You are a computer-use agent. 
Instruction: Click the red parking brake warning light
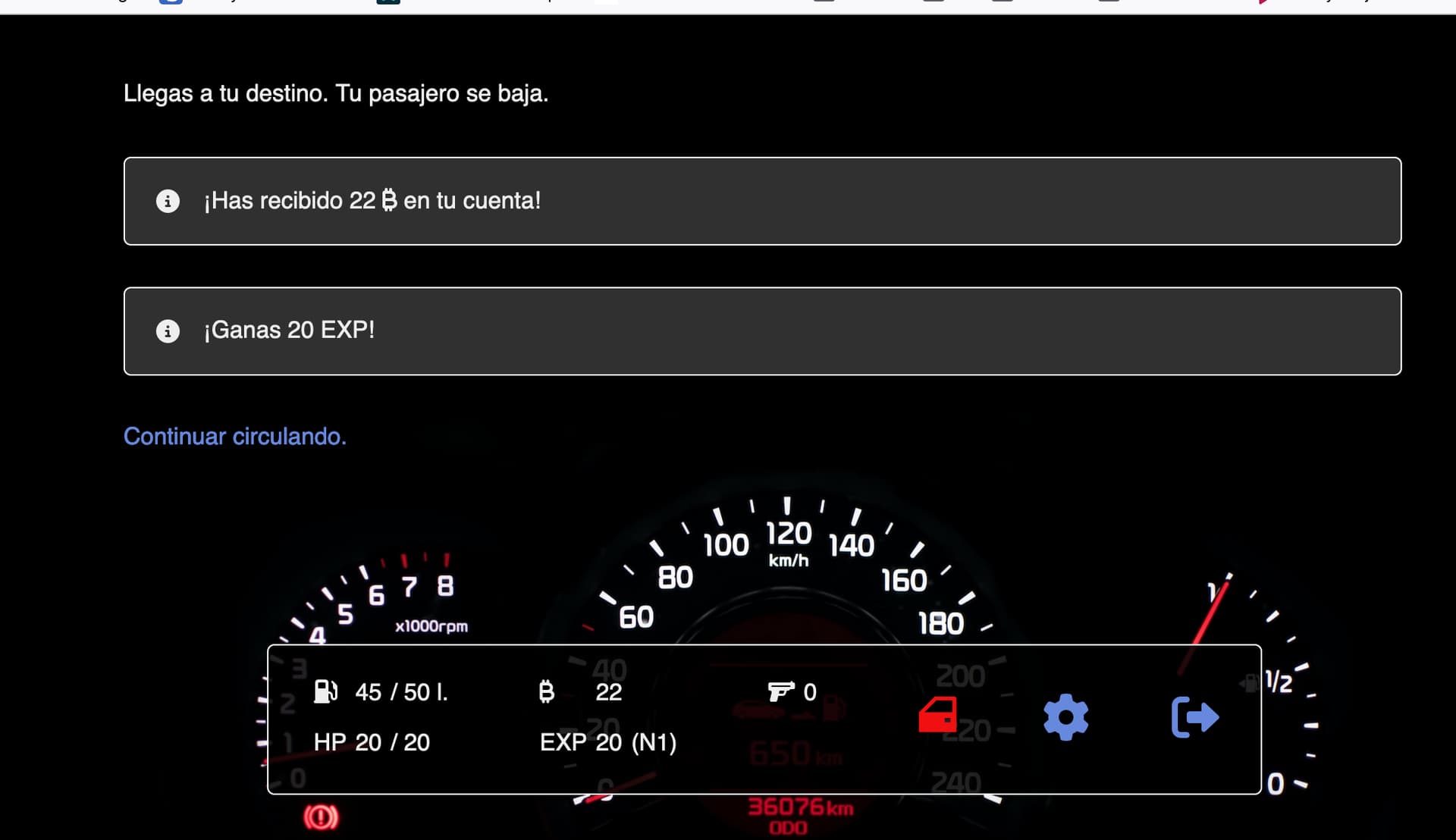[321, 817]
